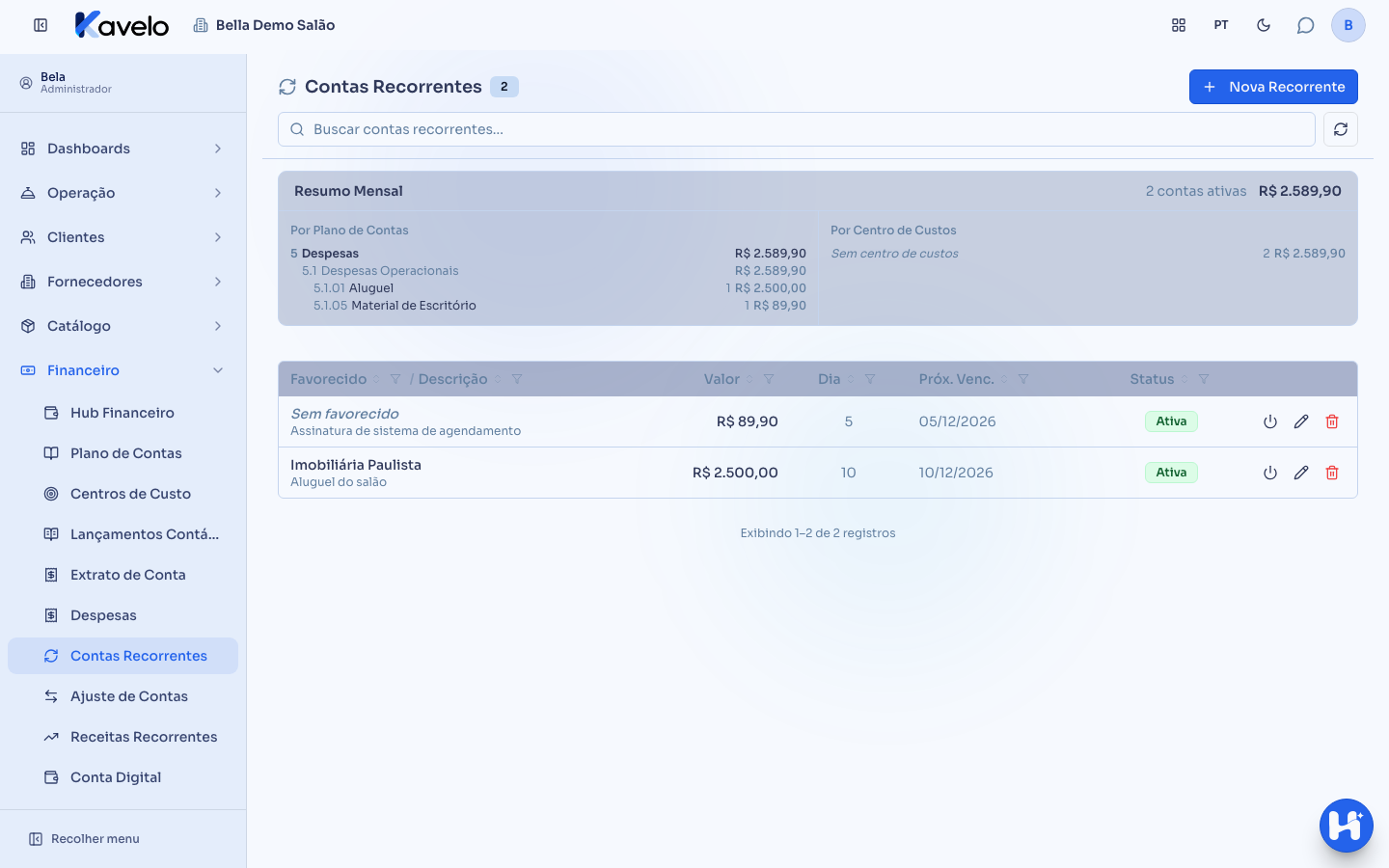The height and width of the screenshot is (868, 1389).
Task: Expand the Dashboards menu
Action: [123, 149]
